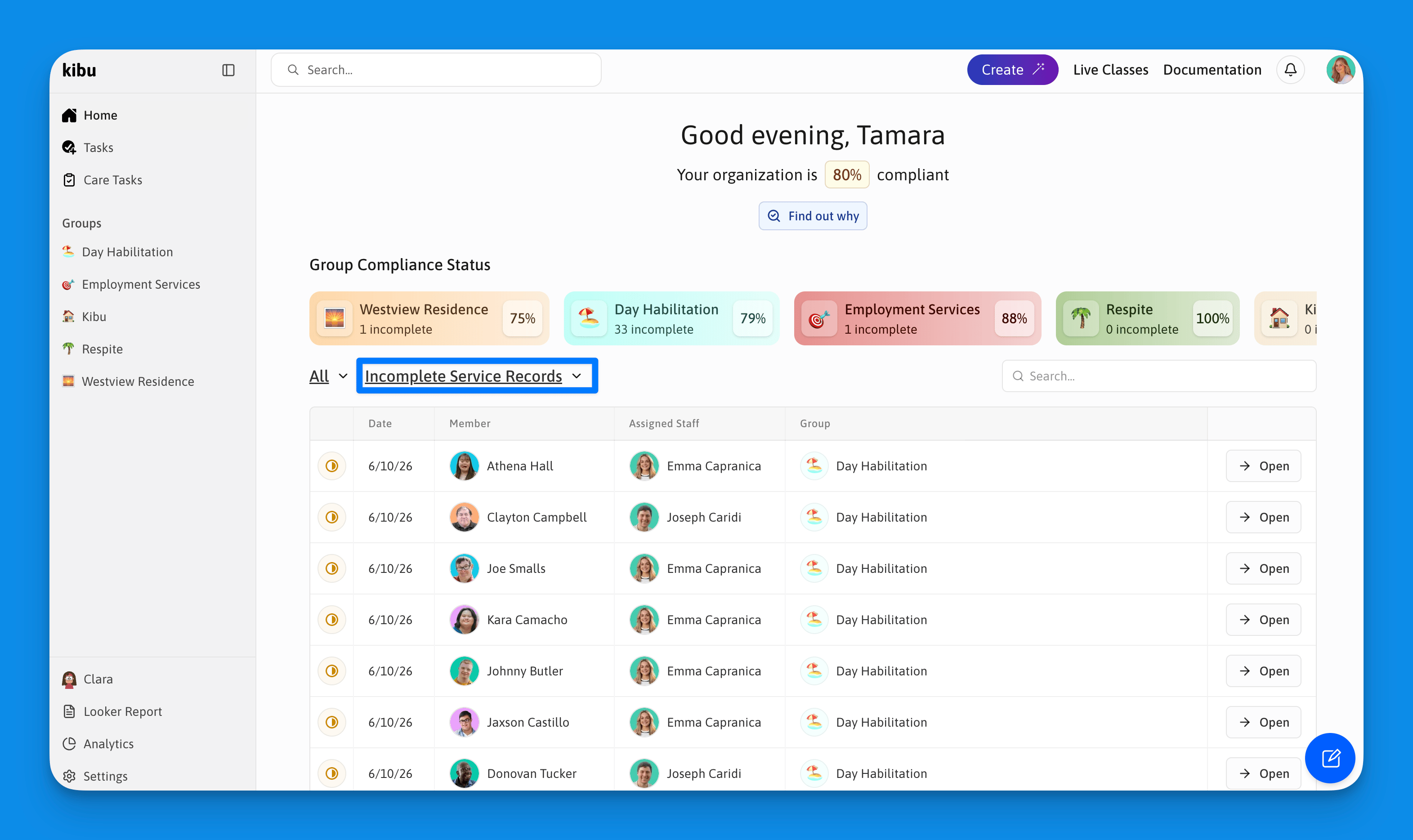Open Westview Residence group in sidebar
The image size is (1413, 840).
[x=129, y=381]
